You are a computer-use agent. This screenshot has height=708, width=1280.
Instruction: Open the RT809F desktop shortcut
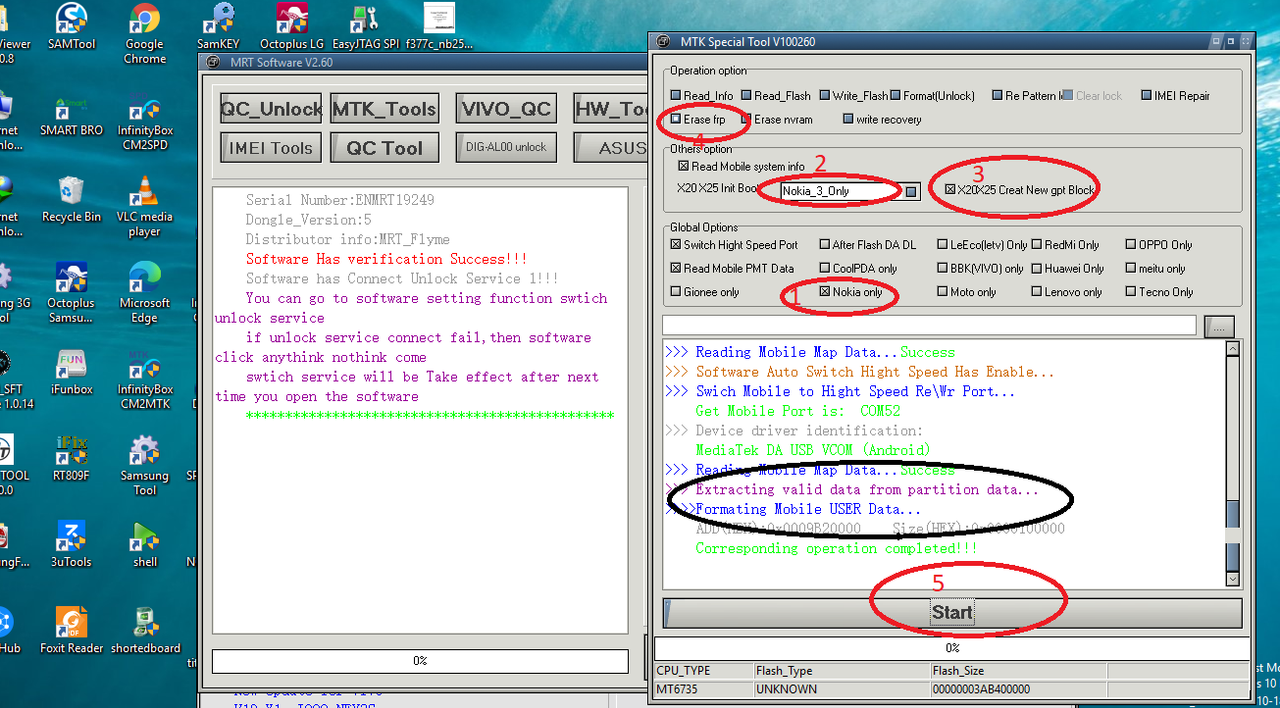pyautogui.click(x=72, y=458)
